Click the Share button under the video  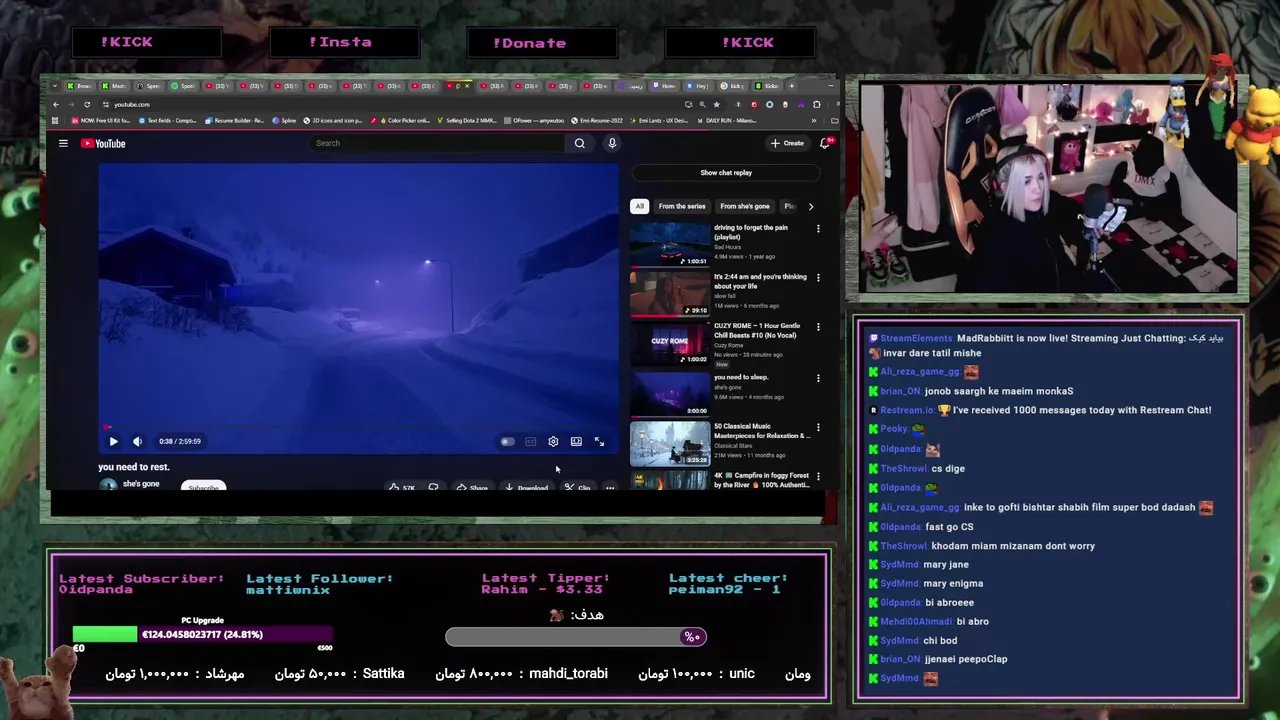coord(471,487)
